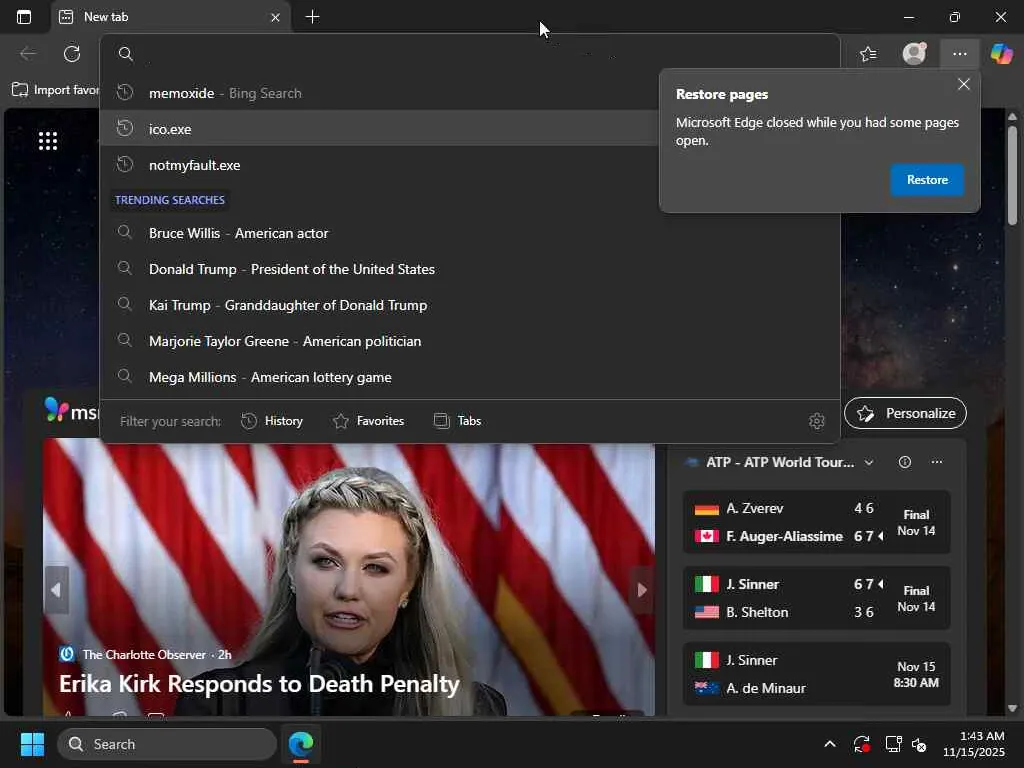Launch Copilot from toolbar icon

coord(1002,54)
